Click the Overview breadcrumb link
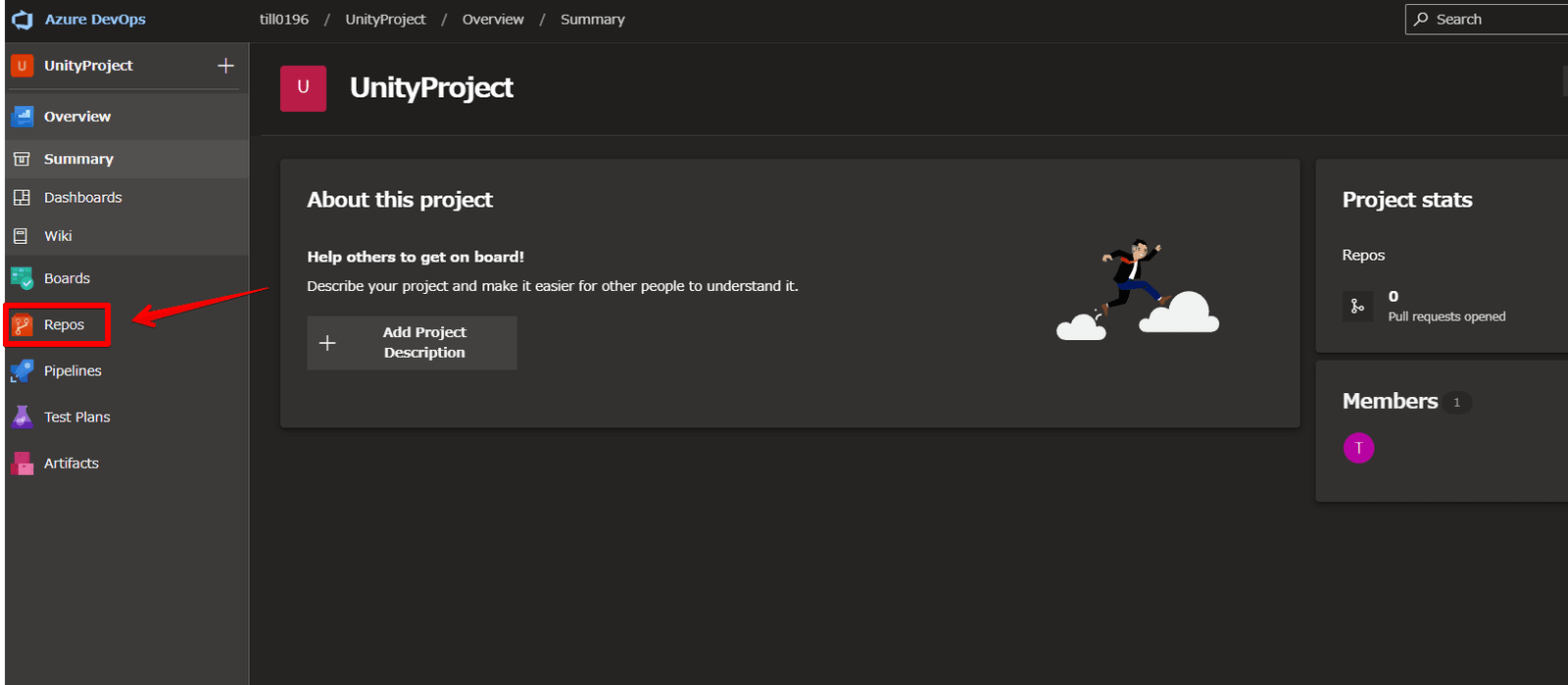 click(493, 20)
